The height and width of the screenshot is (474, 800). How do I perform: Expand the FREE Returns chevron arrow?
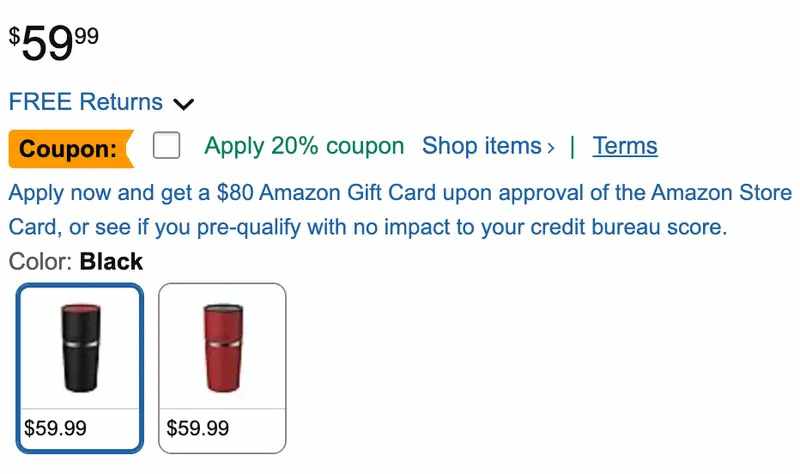click(x=183, y=103)
